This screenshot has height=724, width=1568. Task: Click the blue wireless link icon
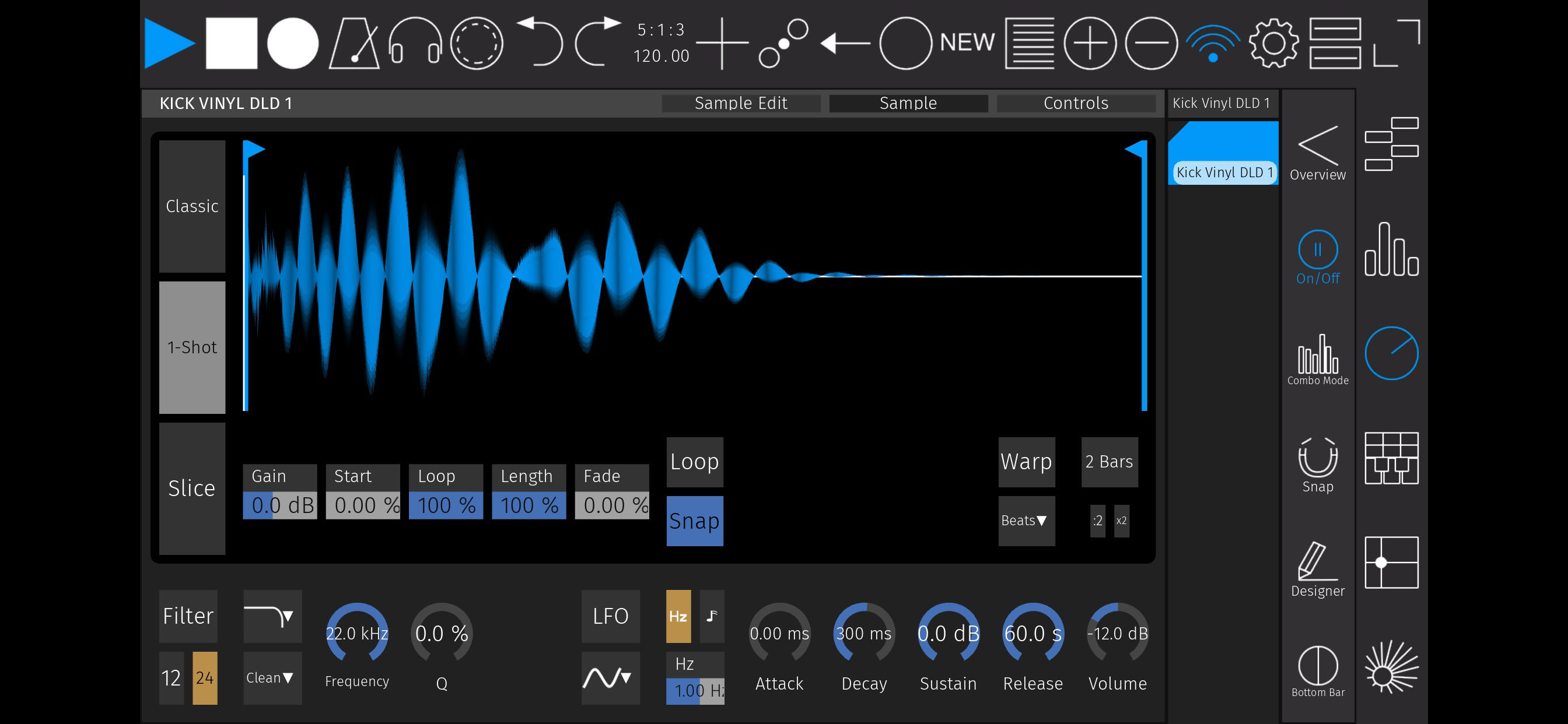click(x=1213, y=44)
